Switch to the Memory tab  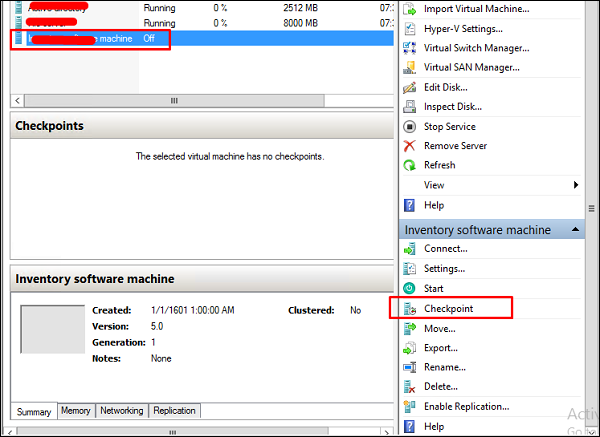(x=76, y=411)
